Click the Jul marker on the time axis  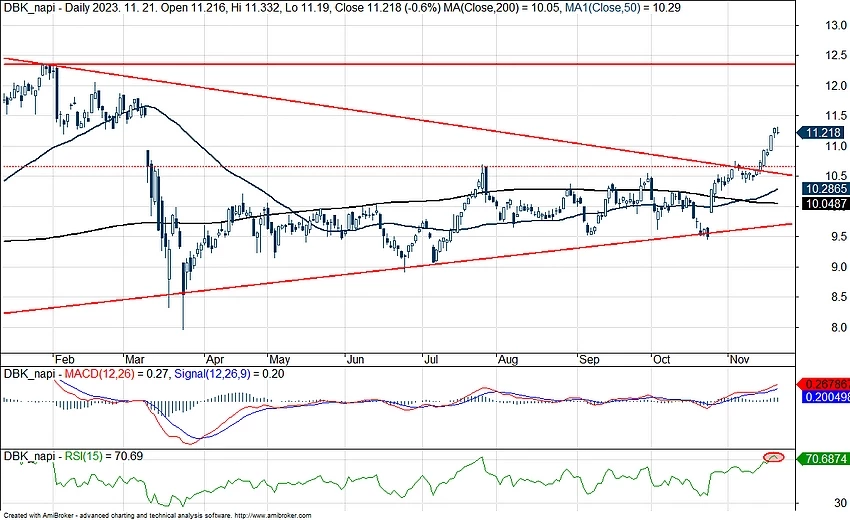432,357
